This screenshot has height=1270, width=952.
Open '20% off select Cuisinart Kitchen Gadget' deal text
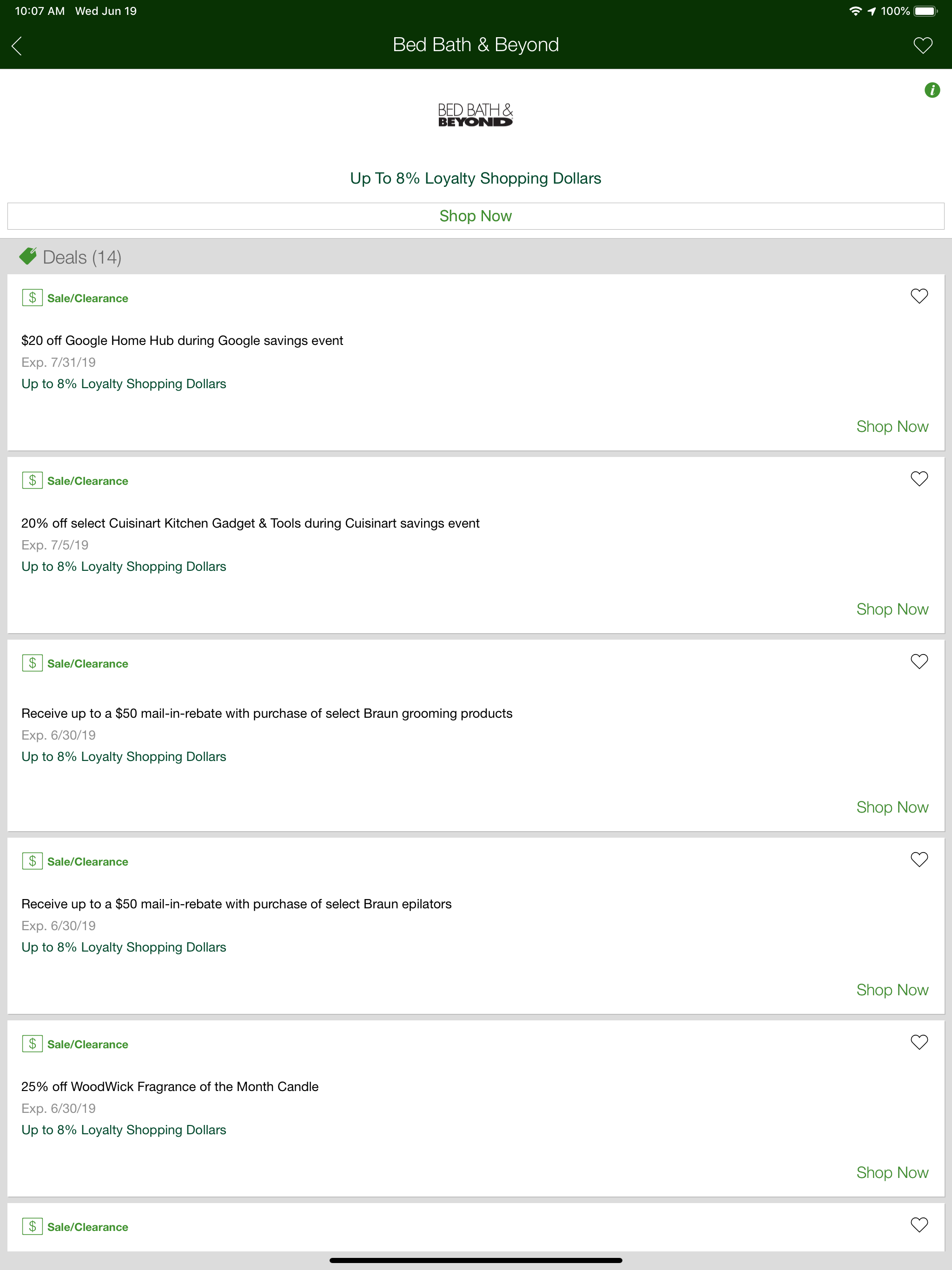(251, 523)
